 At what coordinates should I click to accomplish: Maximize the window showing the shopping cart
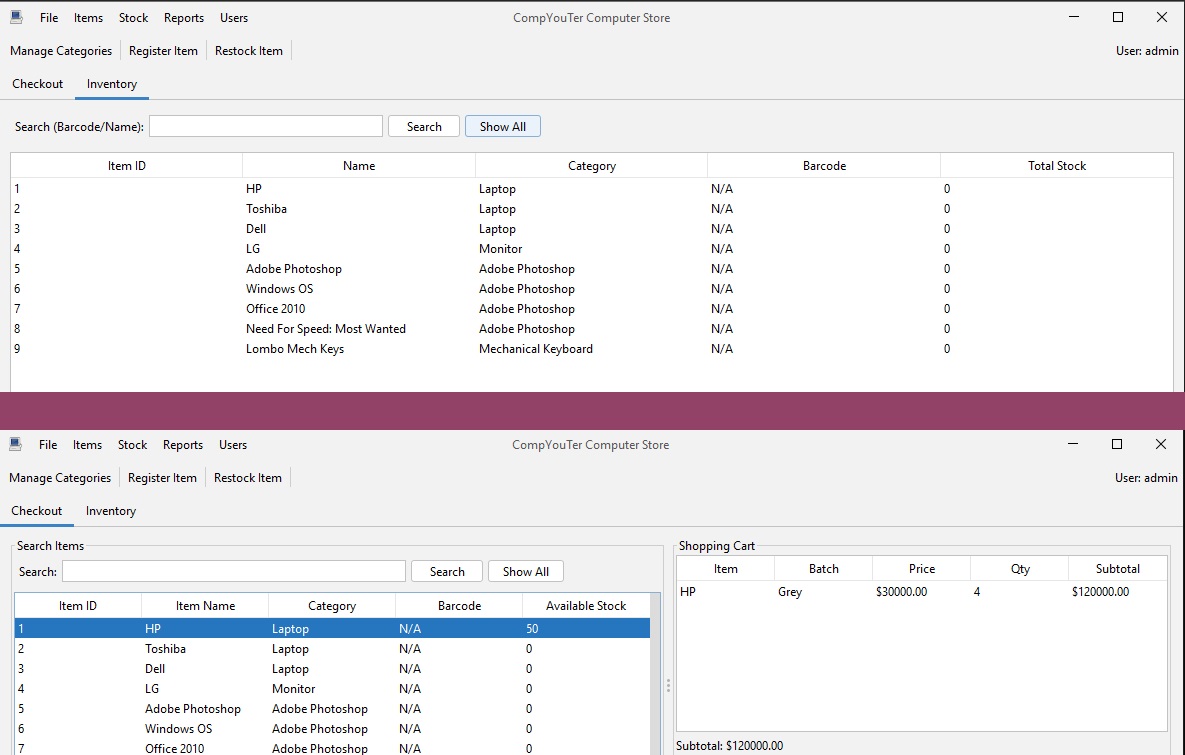1117,444
